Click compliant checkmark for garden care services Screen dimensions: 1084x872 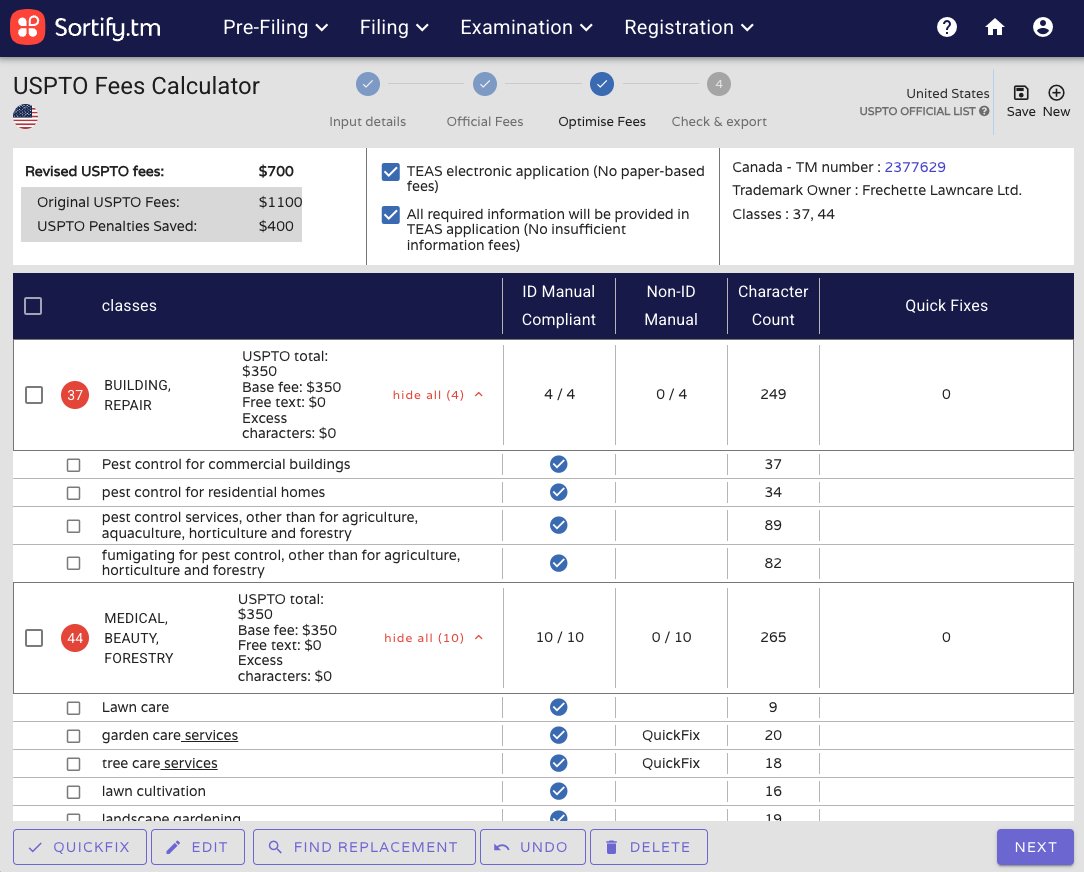click(559, 734)
